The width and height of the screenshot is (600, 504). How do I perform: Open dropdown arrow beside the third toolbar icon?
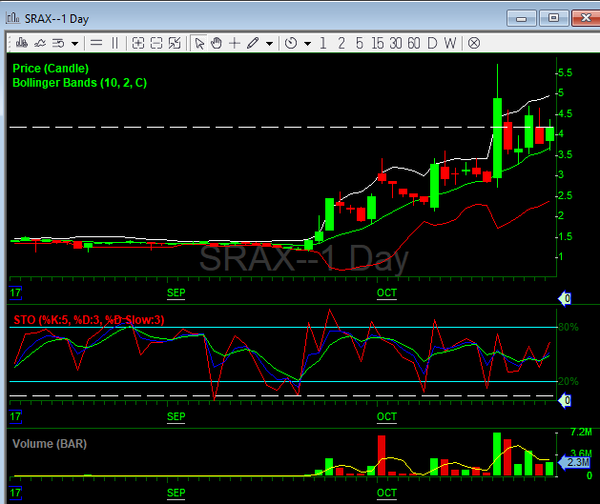(74, 43)
